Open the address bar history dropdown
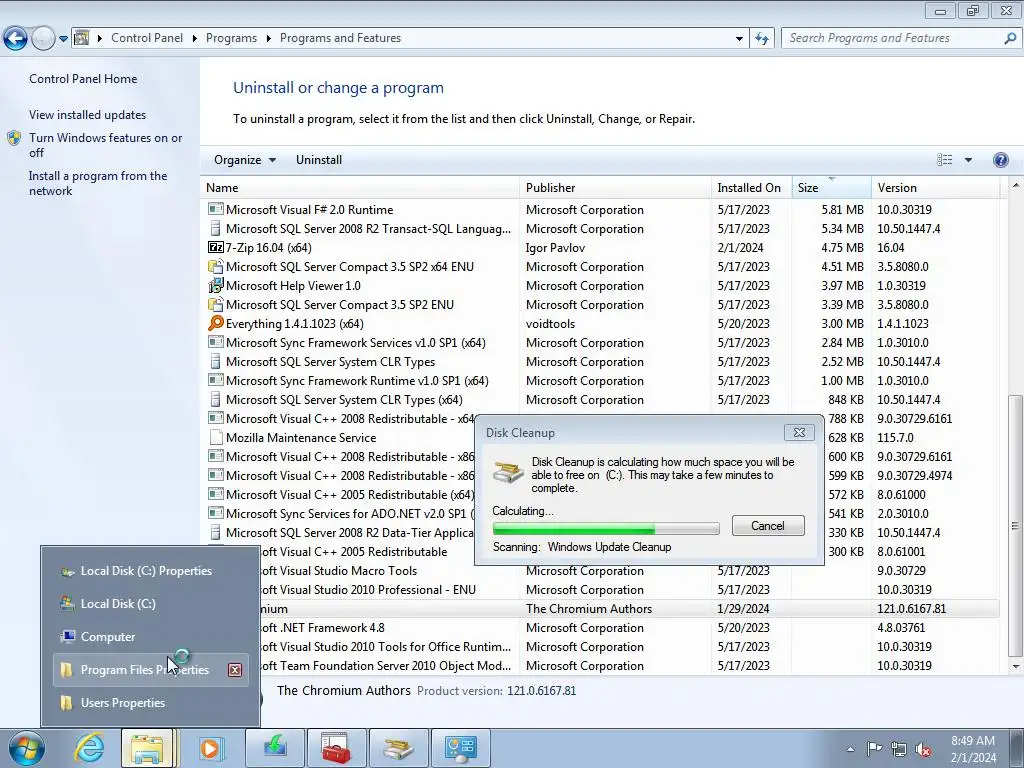The width and height of the screenshot is (1024, 768). 739,39
